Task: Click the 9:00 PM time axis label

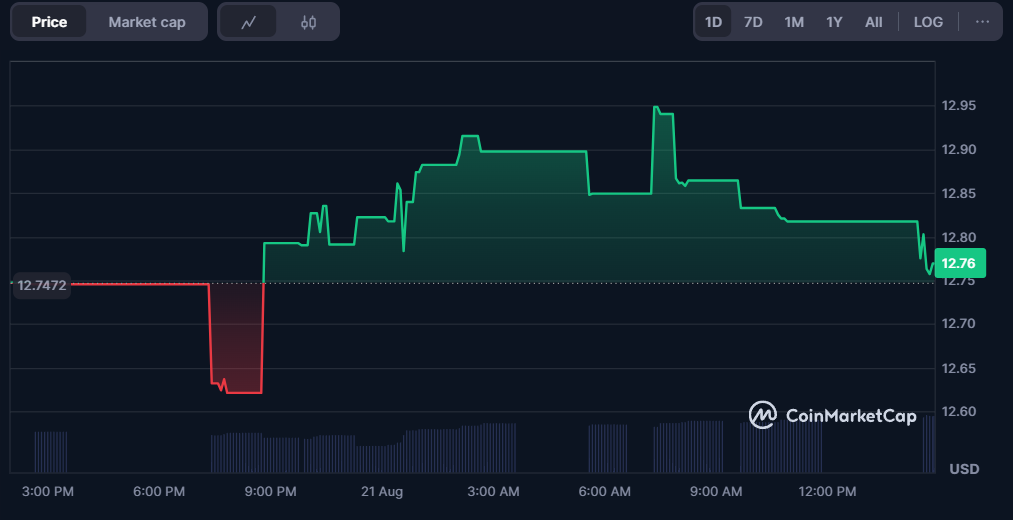Action: pos(271,492)
